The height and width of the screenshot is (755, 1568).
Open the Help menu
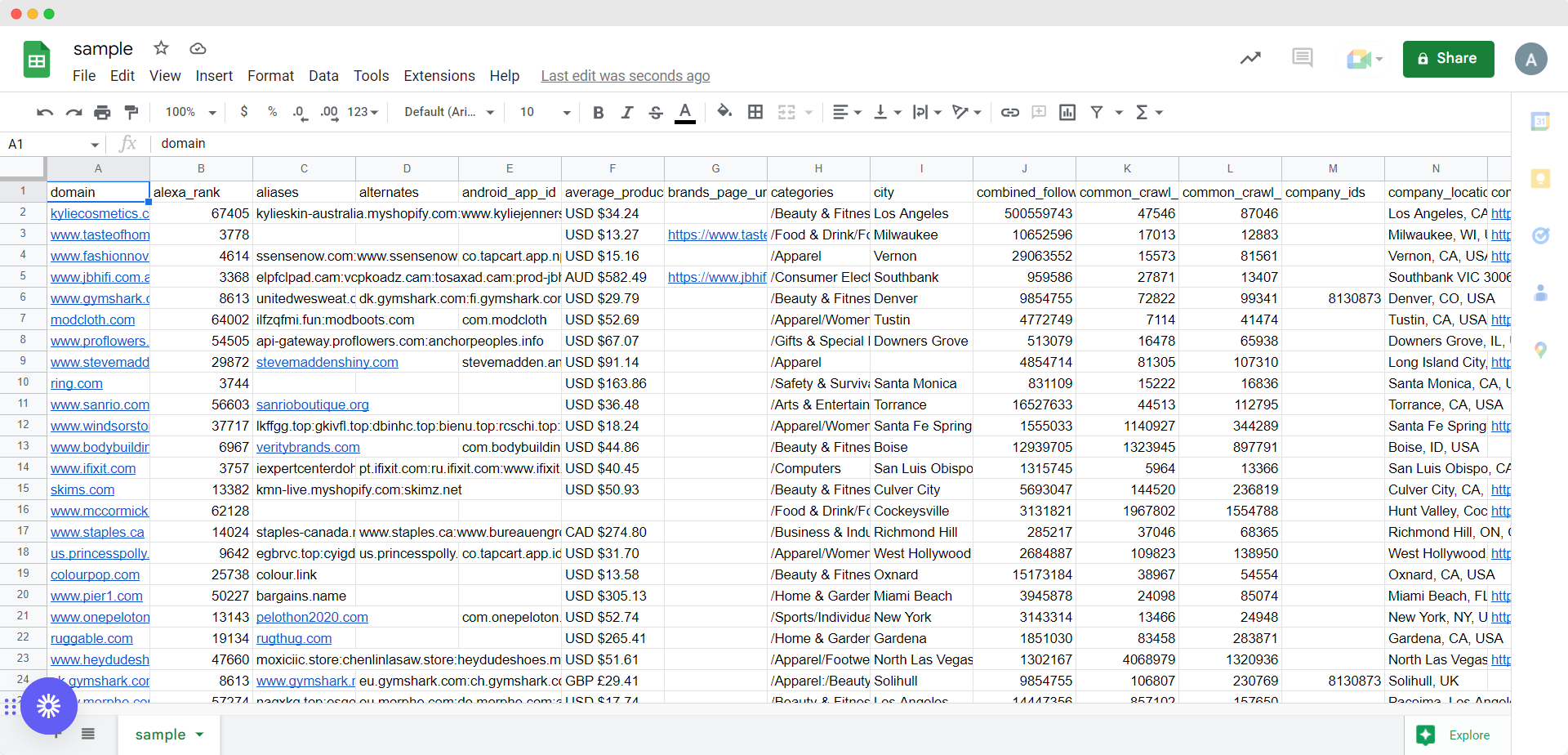505,76
